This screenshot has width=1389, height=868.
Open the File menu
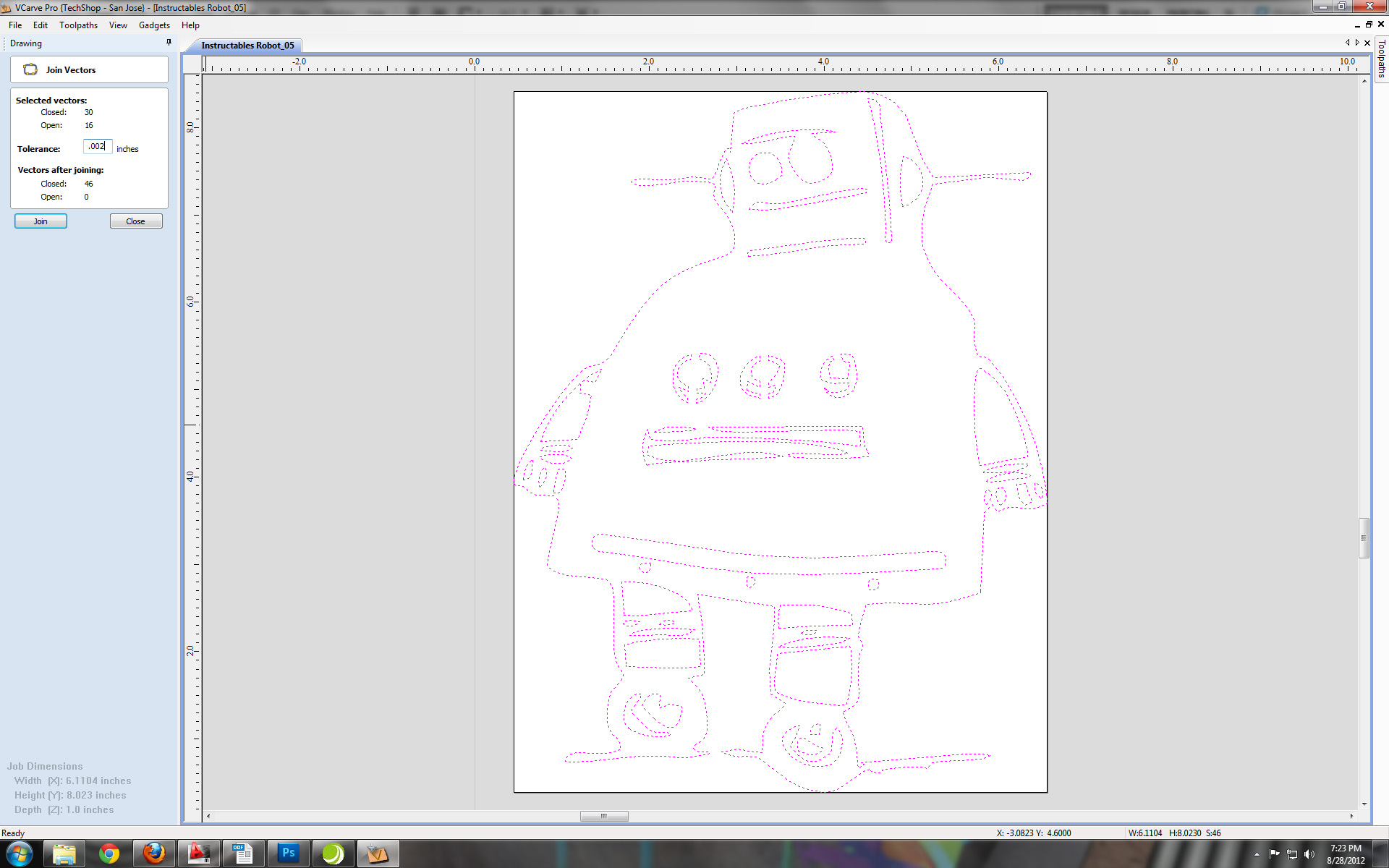[15, 25]
